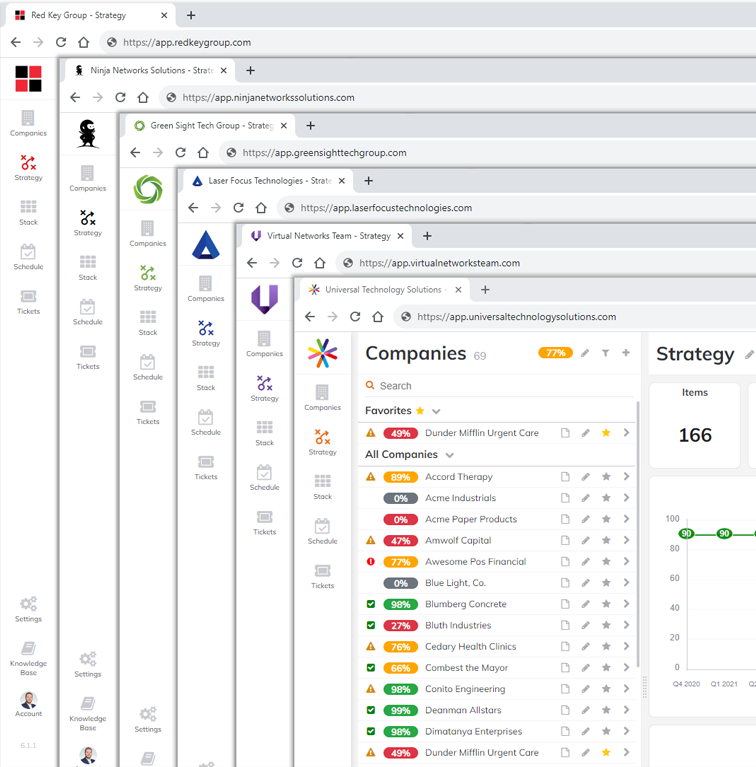756x767 pixels.
Task: Collapse the All Companies section
Action: pyautogui.click(x=449, y=455)
